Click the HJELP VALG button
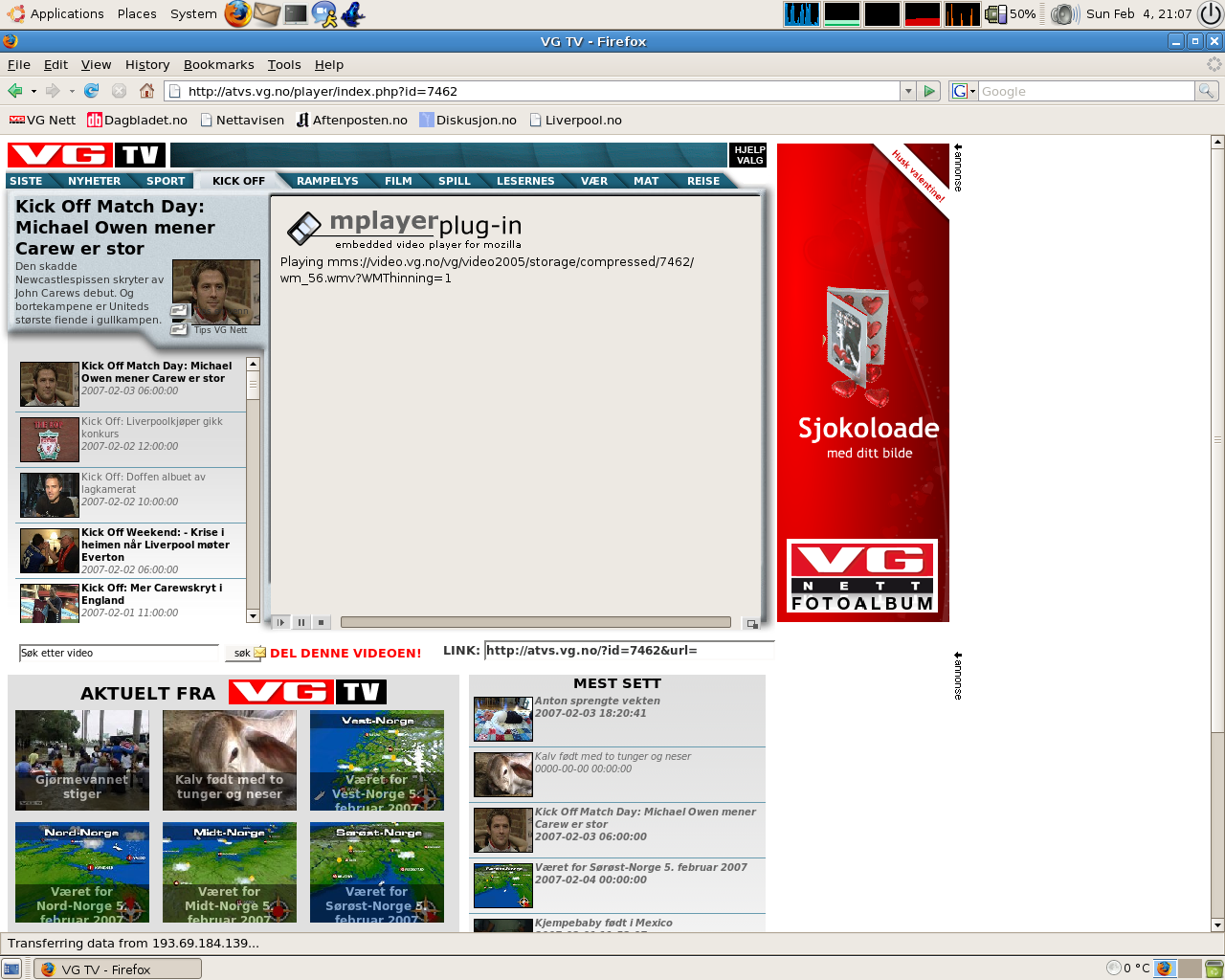 point(749,155)
